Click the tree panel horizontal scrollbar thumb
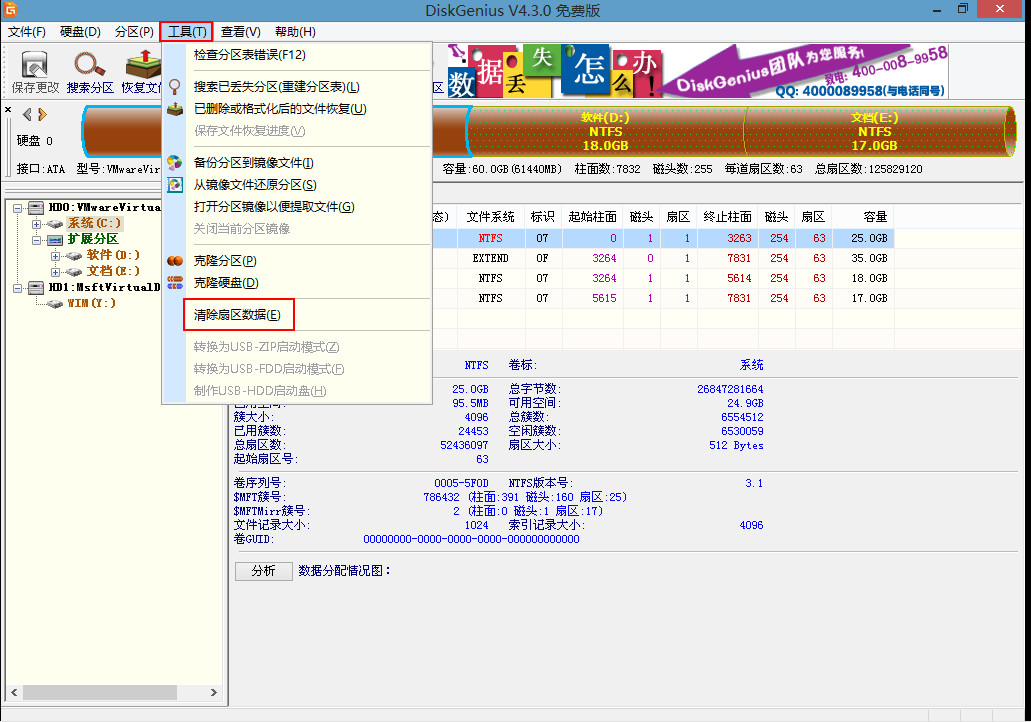 [99, 692]
